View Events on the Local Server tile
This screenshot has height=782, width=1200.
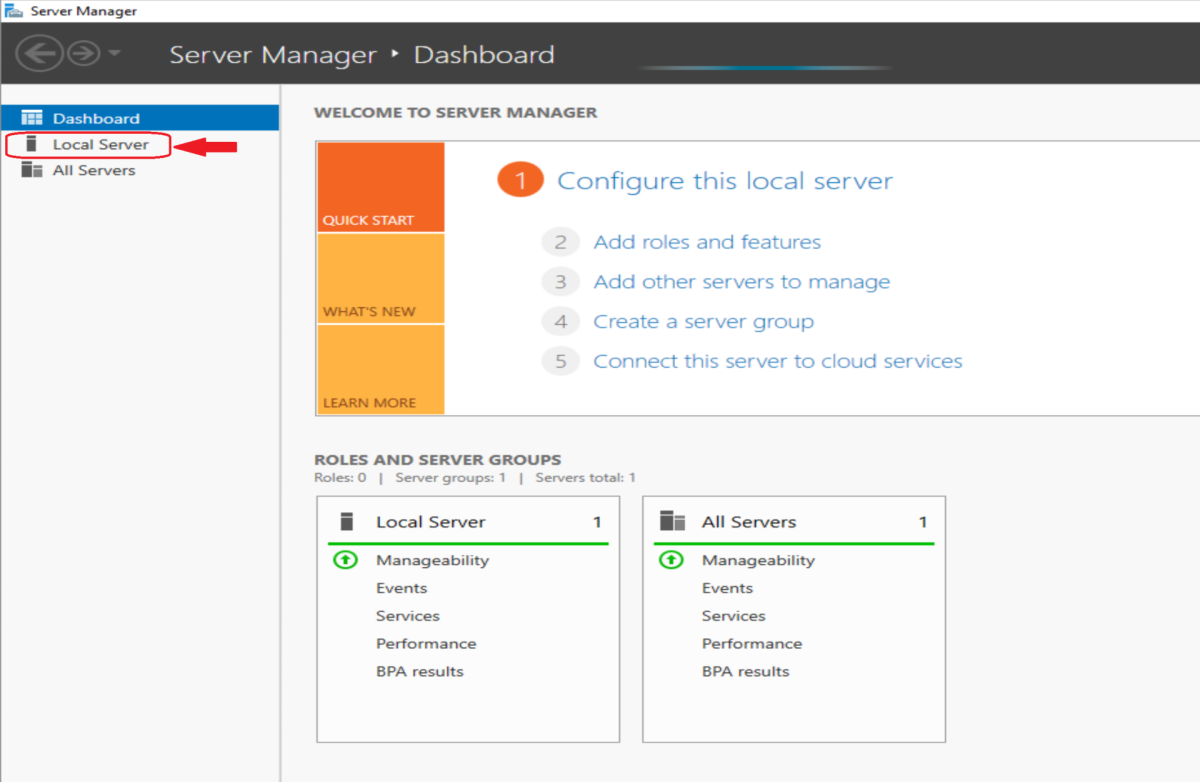click(401, 588)
